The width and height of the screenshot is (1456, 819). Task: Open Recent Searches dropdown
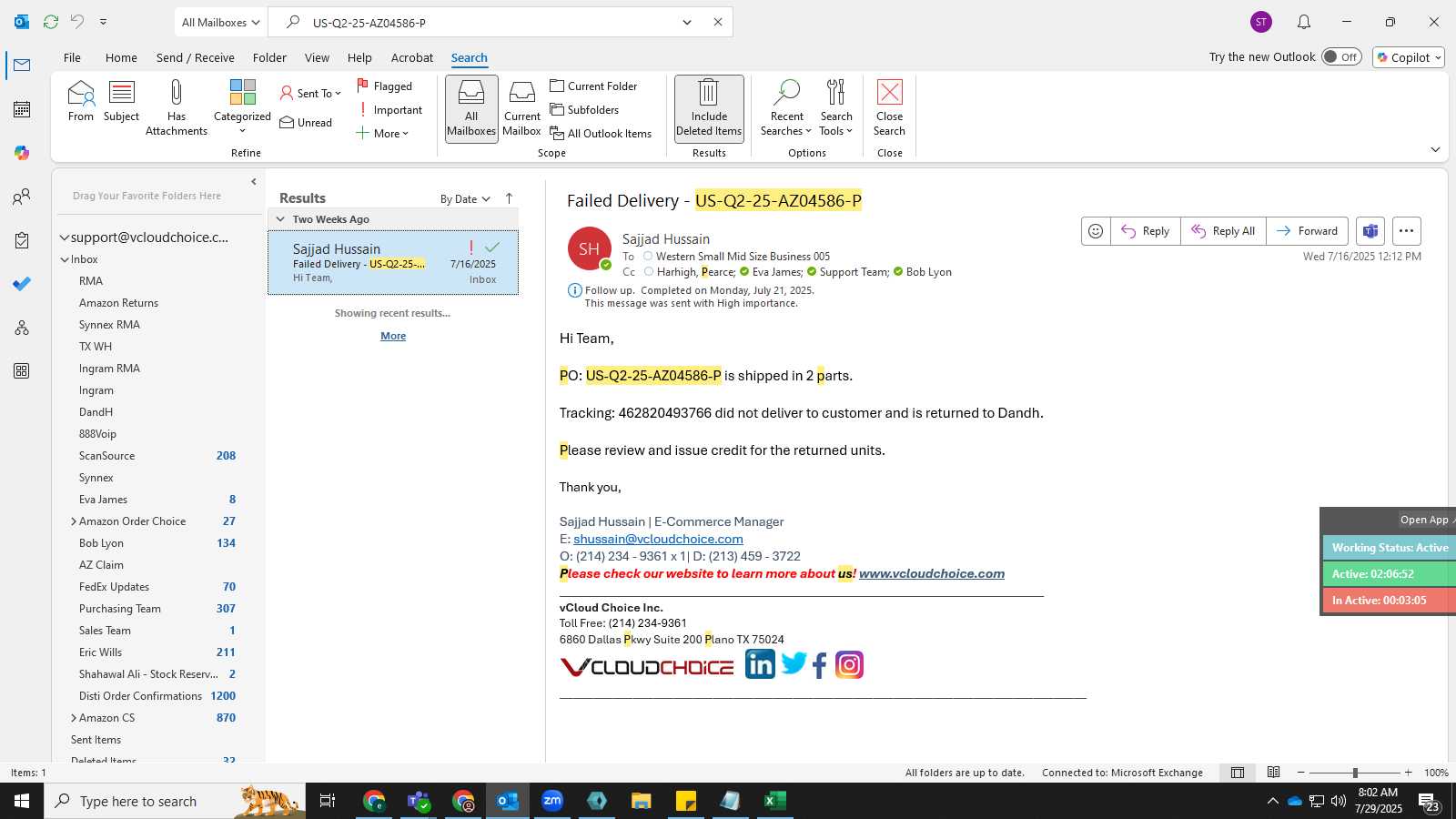click(x=786, y=107)
